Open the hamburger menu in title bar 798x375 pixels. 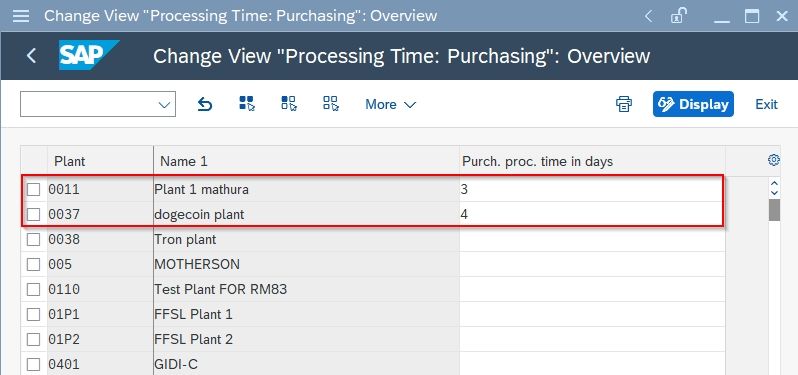21,16
